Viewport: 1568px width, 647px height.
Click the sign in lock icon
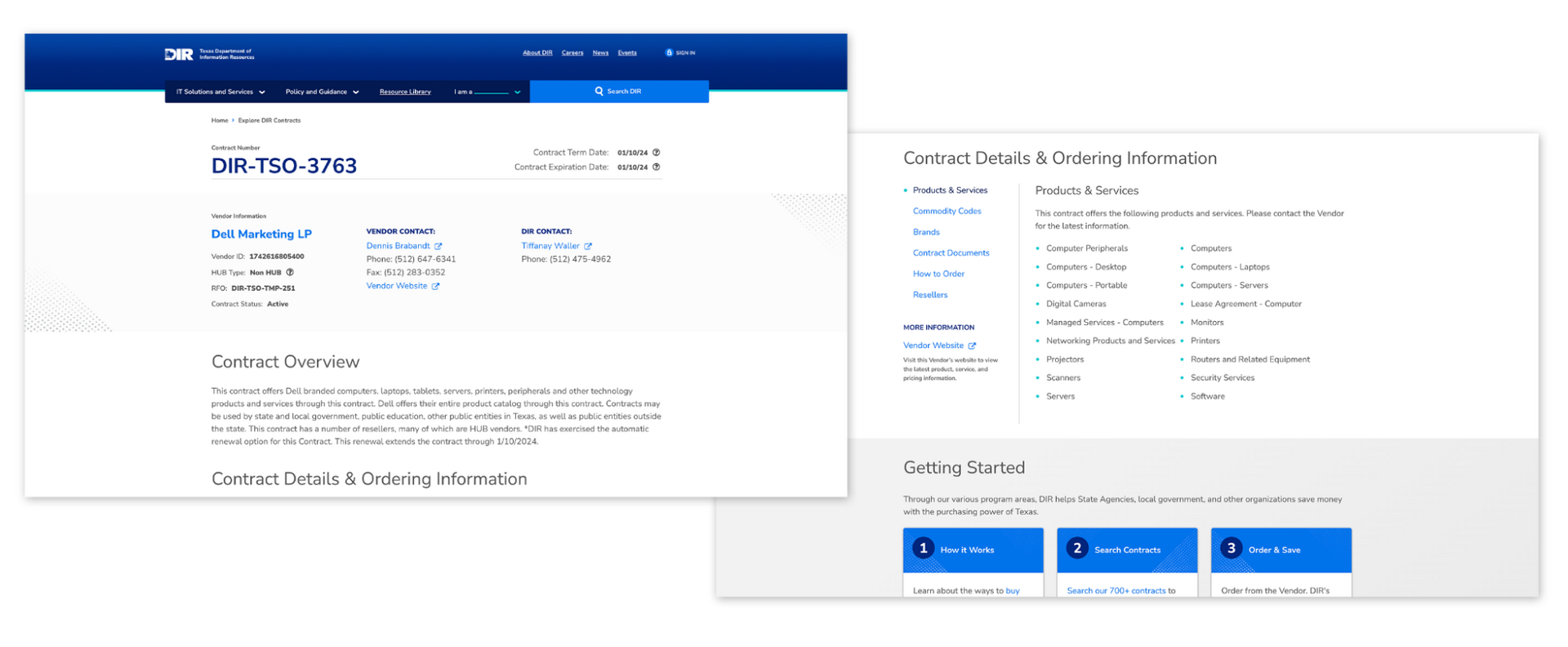point(669,52)
